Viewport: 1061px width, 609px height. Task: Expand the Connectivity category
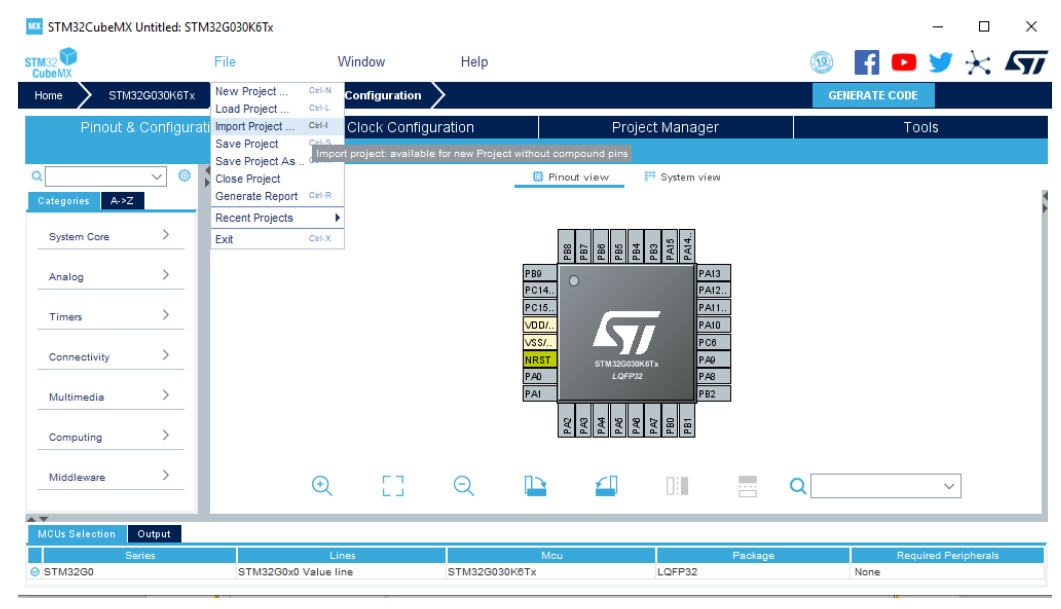107,357
